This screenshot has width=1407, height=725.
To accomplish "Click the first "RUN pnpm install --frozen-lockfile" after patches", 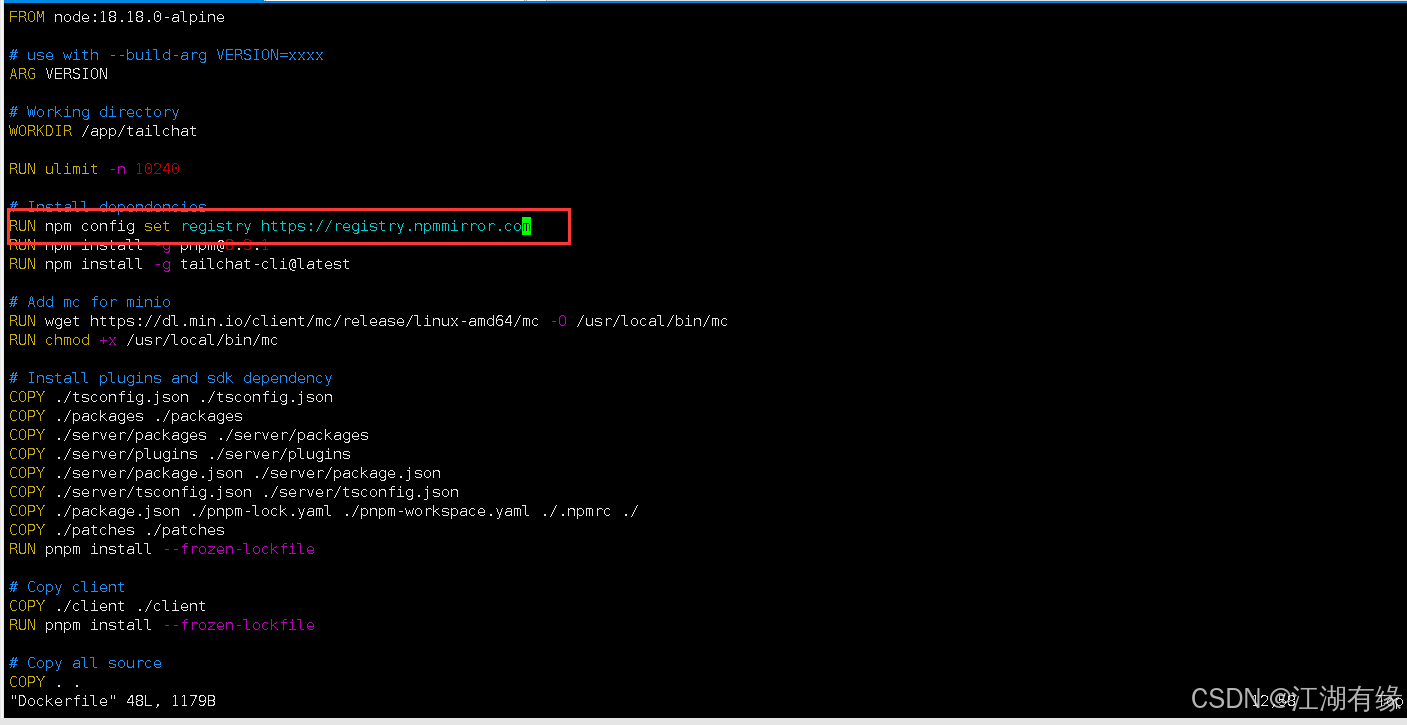I will [162, 549].
